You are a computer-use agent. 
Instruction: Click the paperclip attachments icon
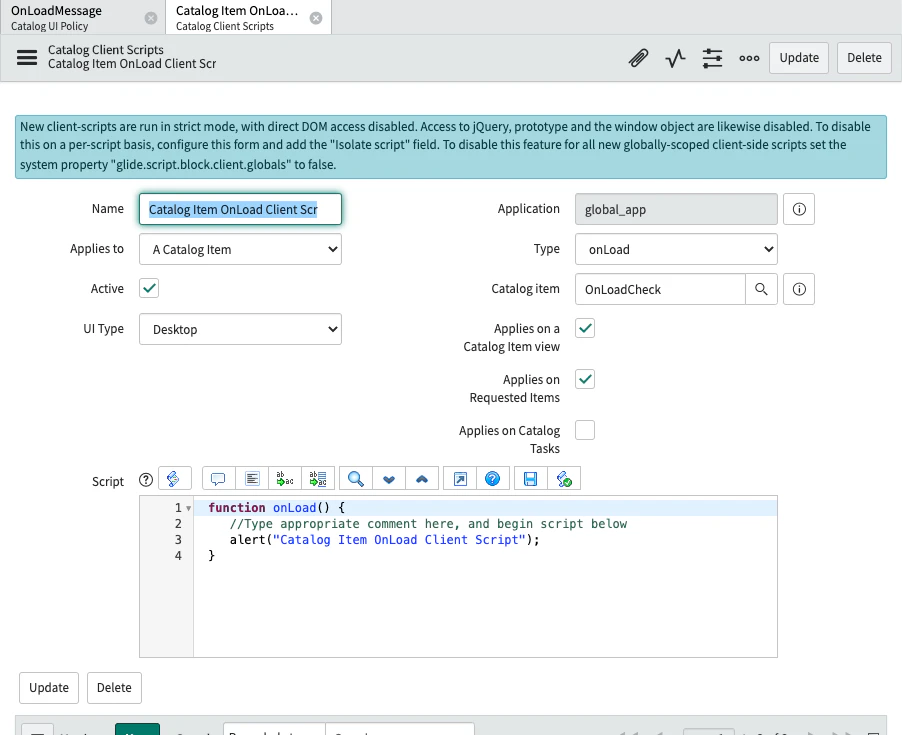pyautogui.click(x=639, y=58)
